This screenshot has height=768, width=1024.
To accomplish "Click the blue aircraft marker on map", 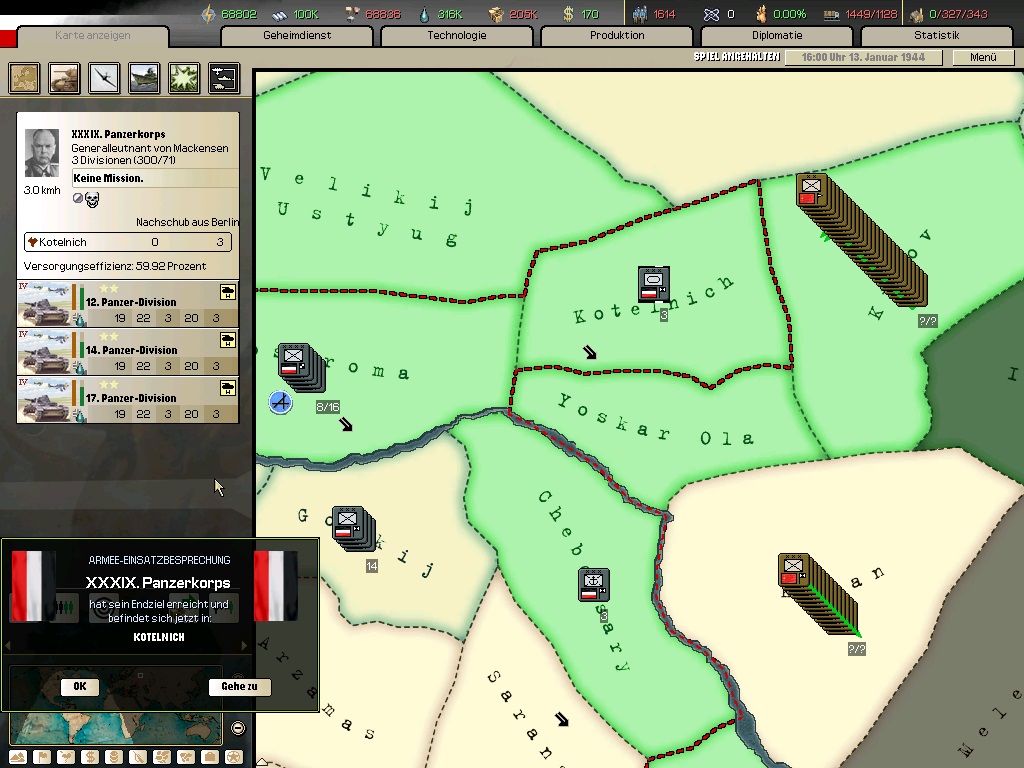I will click(281, 402).
